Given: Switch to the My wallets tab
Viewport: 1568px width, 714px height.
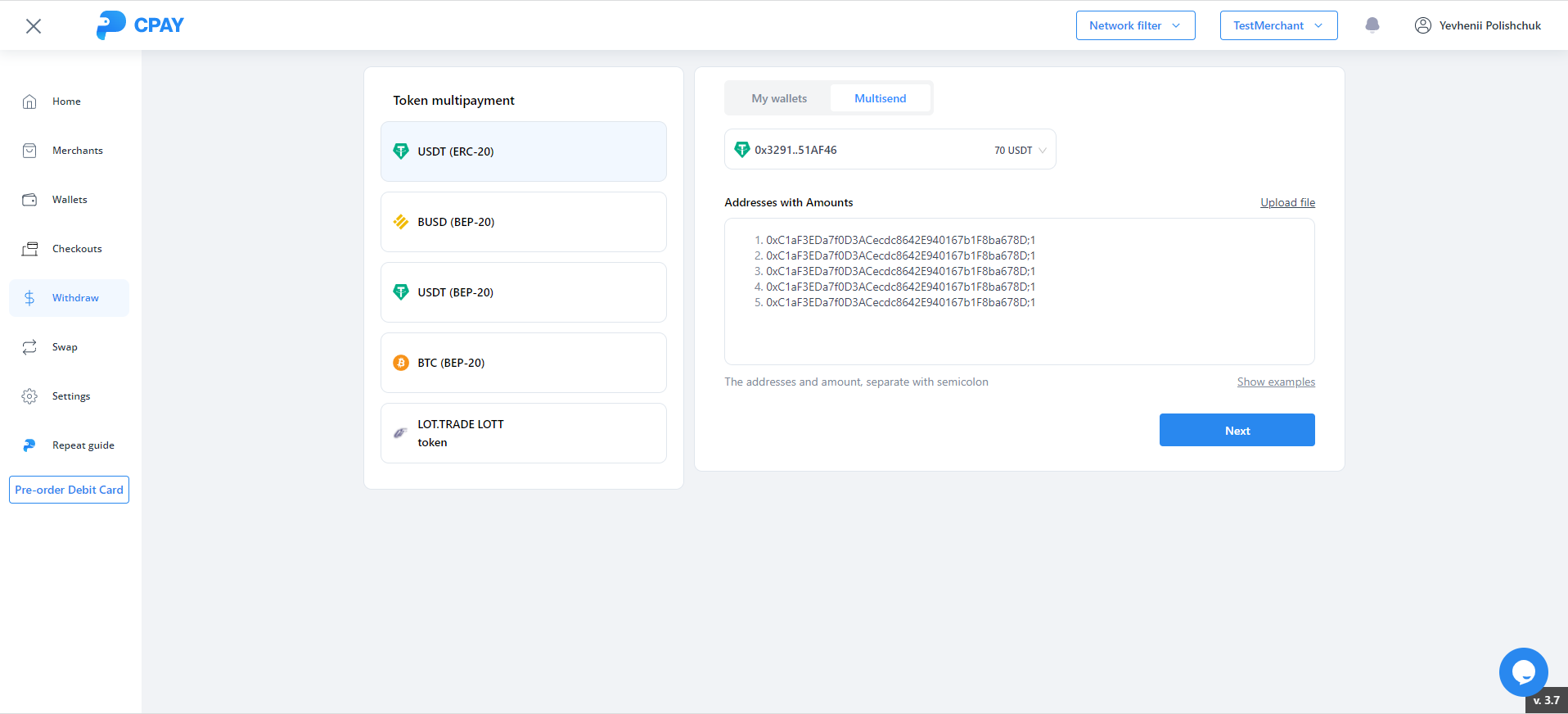Looking at the screenshot, I should 779,98.
